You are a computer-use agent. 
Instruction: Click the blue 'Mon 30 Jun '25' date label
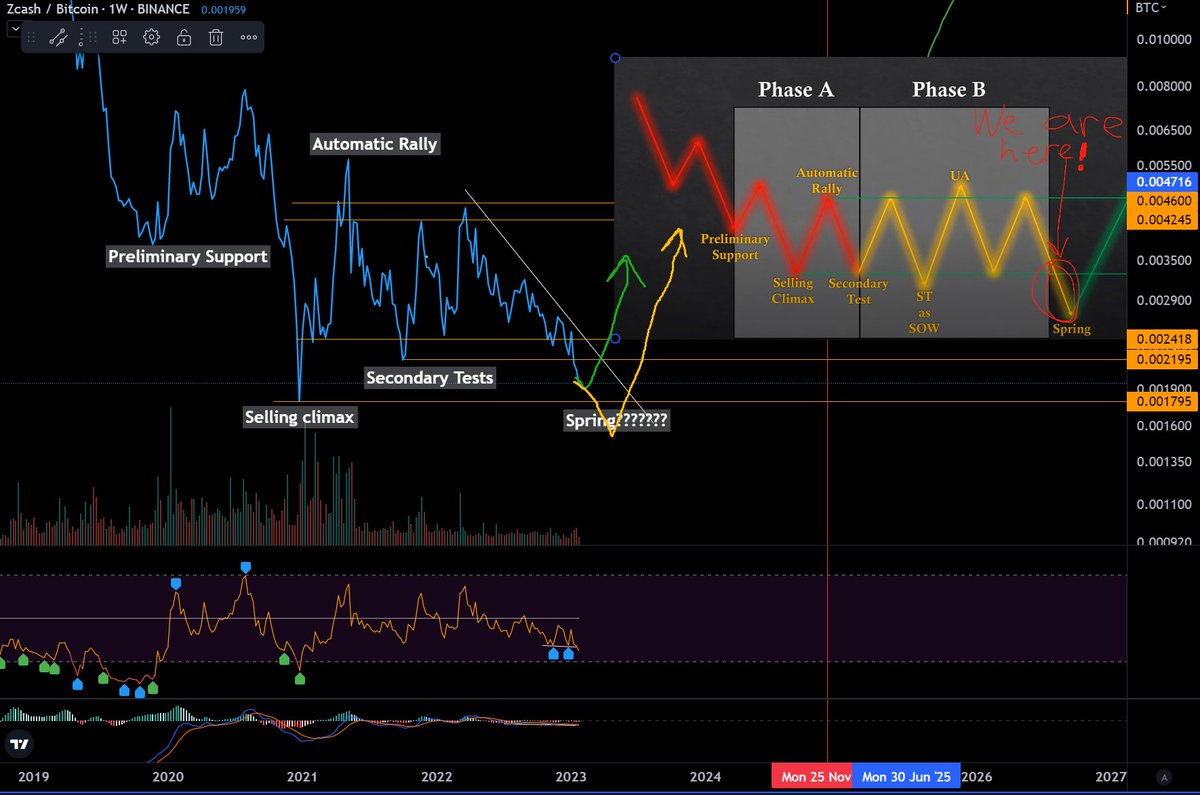pyautogui.click(x=906, y=776)
